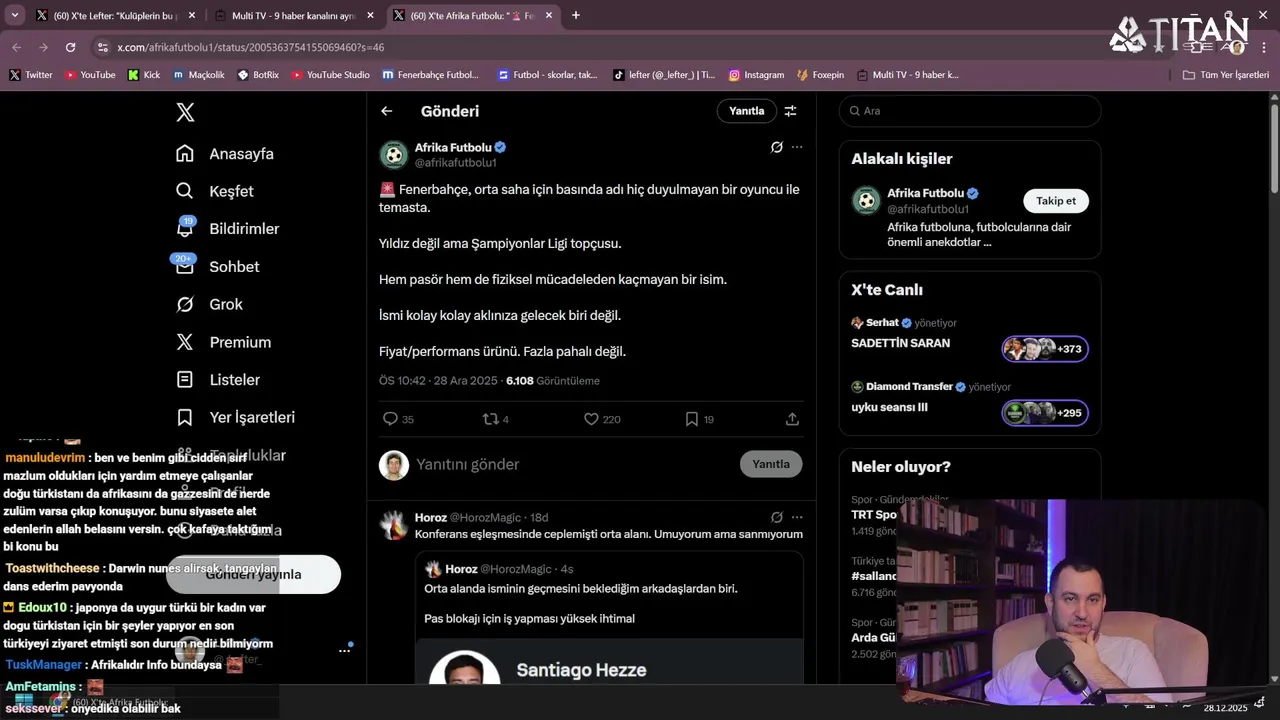Open the Multi TV bookmark
Viewport: 1280px width, 720px height.
[x=908, y=75]
